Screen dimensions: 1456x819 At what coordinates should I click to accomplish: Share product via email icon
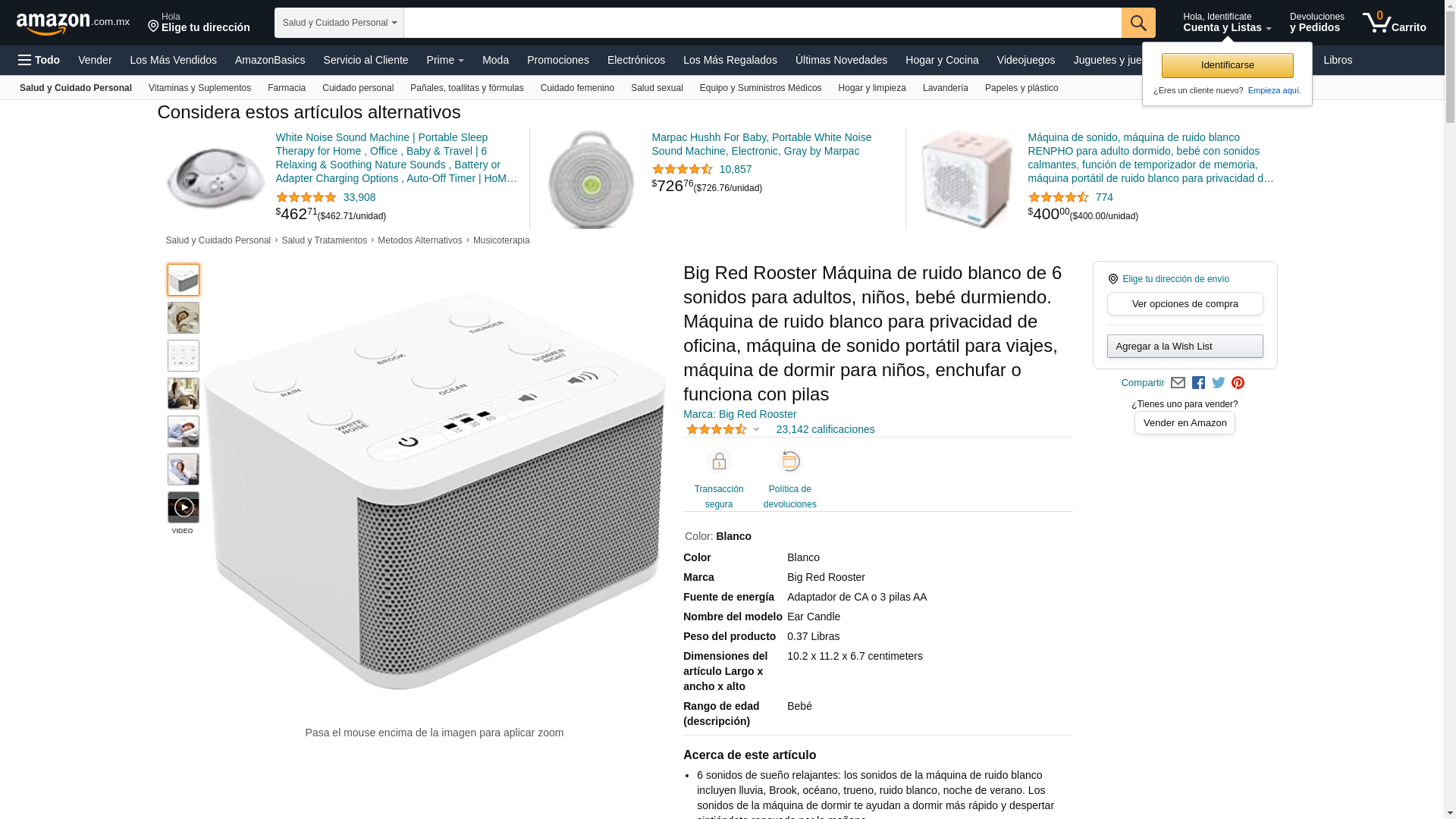(1178, 383)
